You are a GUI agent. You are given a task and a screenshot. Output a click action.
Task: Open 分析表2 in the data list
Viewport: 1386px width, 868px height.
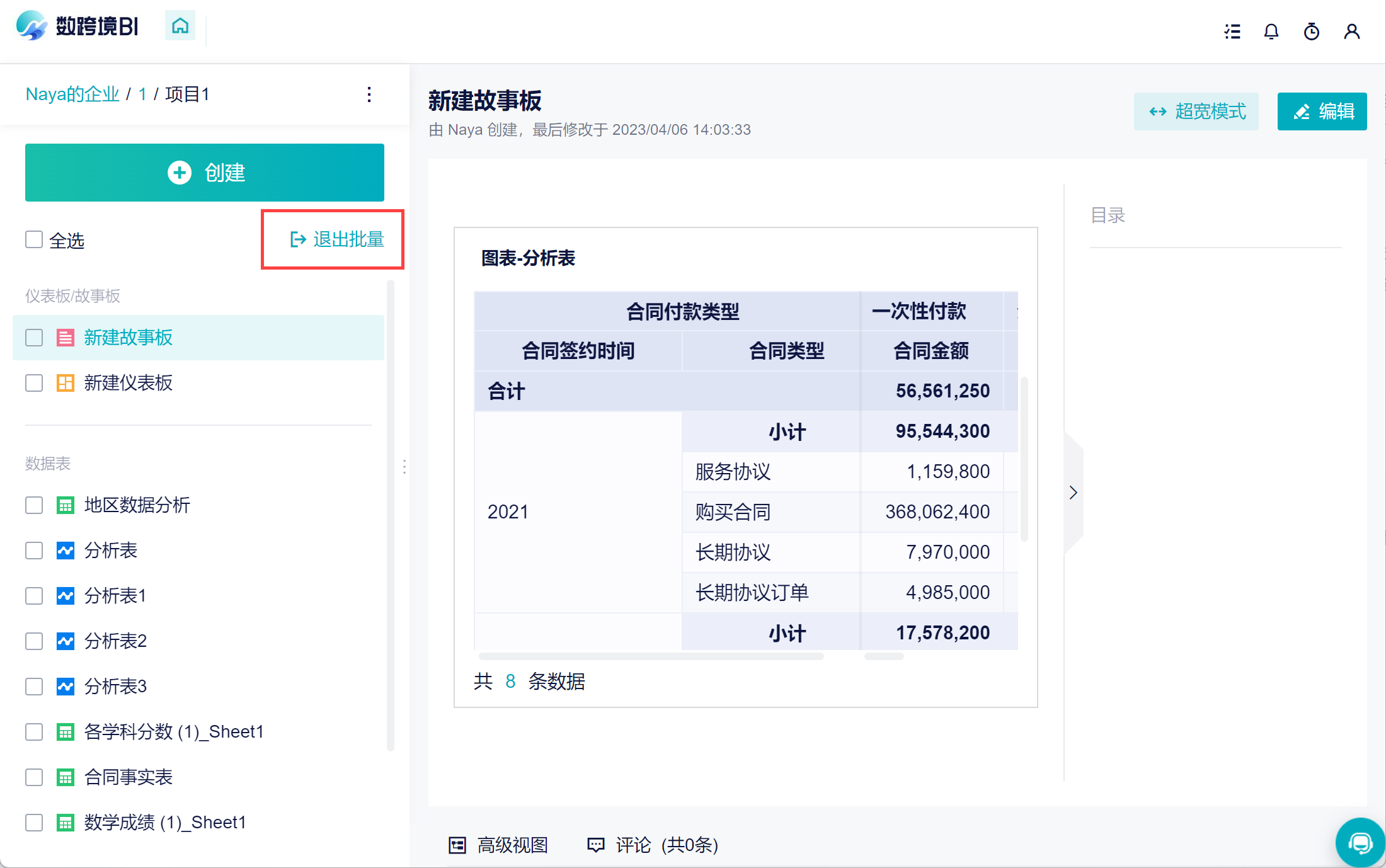click(x=115, y=641)
